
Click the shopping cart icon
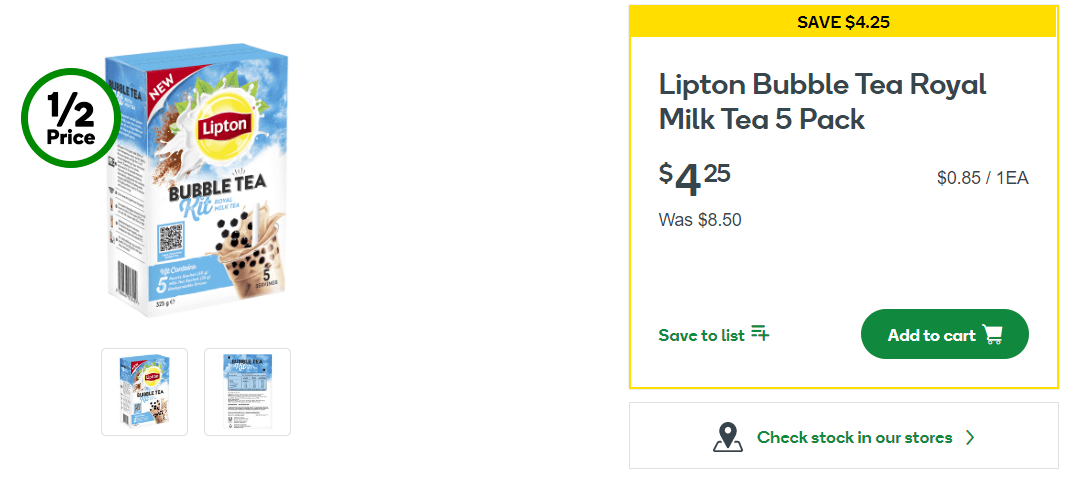[992, 334]
